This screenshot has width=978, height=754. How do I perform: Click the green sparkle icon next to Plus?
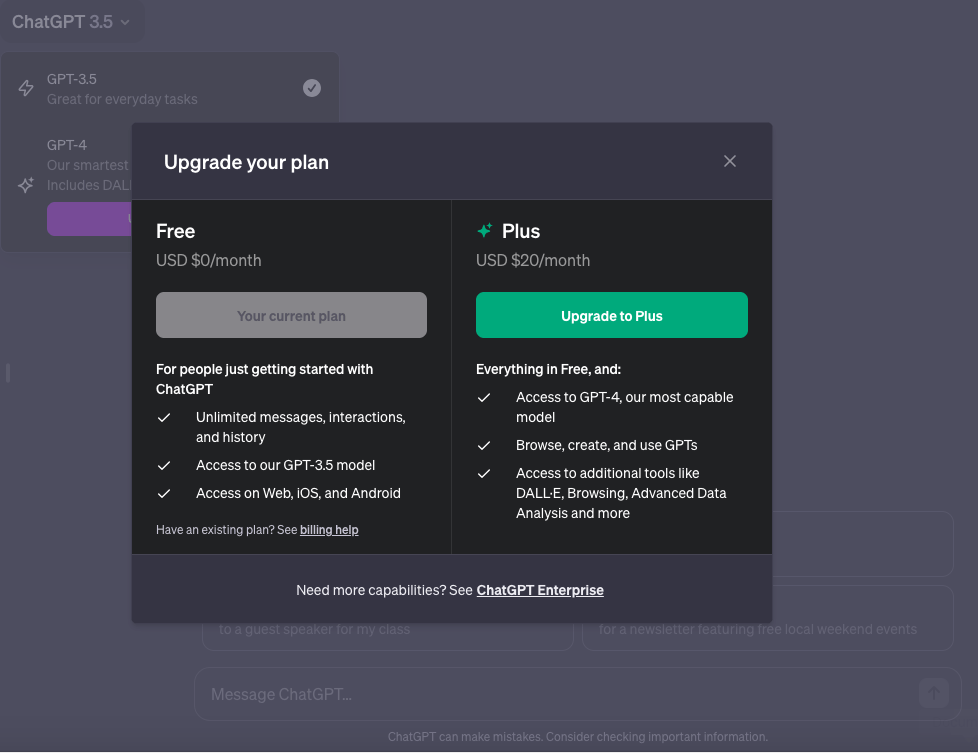pos(485,231)
